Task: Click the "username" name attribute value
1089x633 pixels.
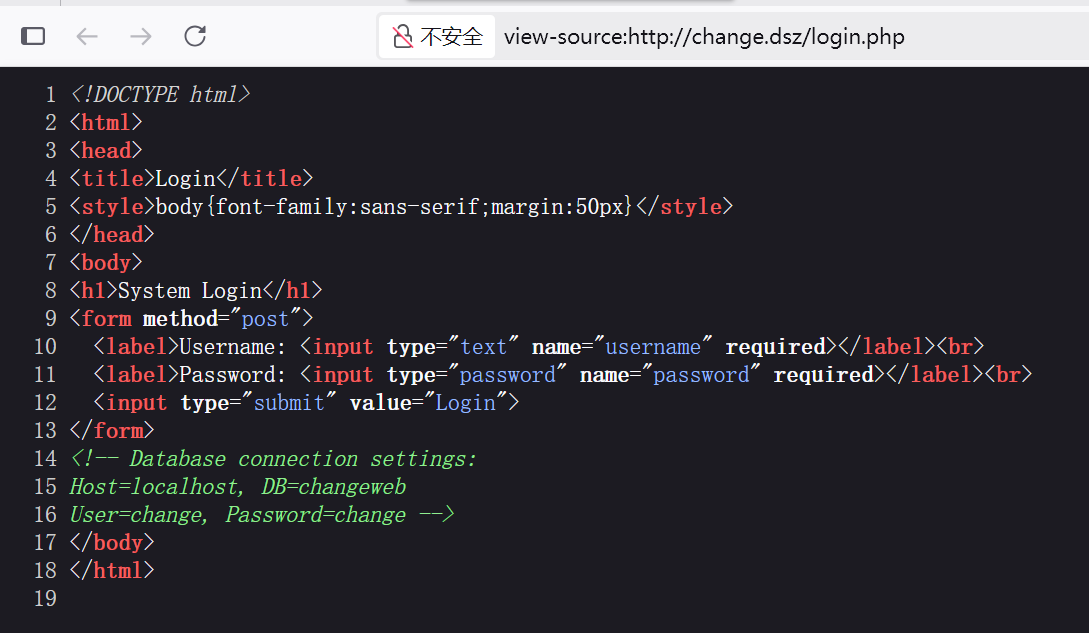Action: pos(653,347)
